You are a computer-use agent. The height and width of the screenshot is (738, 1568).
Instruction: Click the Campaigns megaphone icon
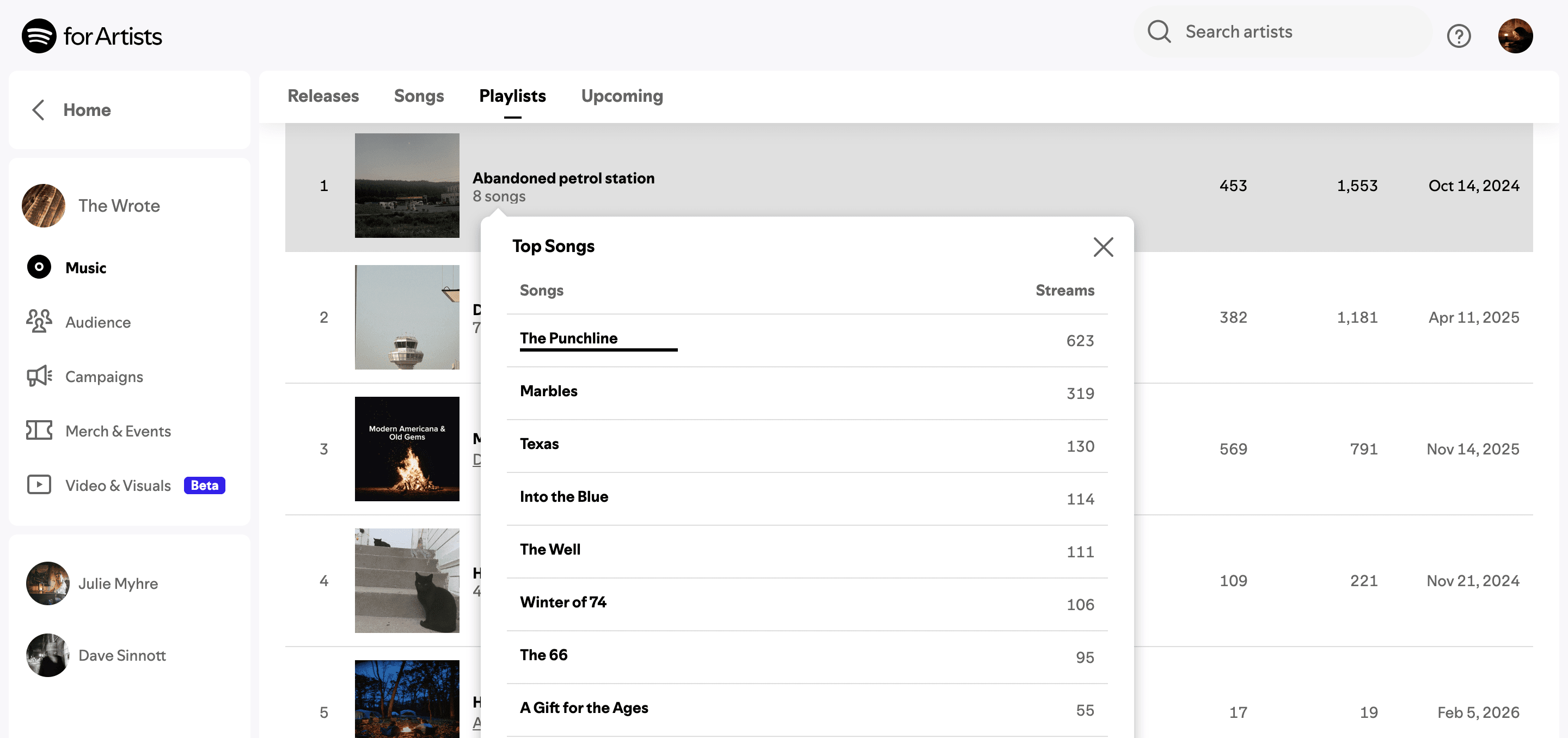click(39, 376)
